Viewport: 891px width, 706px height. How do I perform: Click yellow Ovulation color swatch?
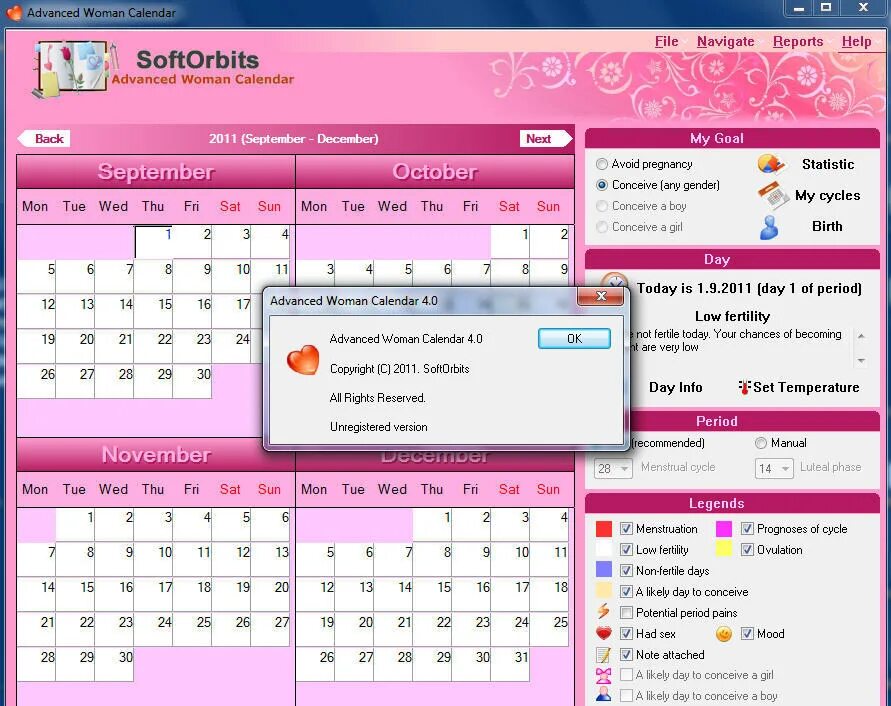coord(723,550)
